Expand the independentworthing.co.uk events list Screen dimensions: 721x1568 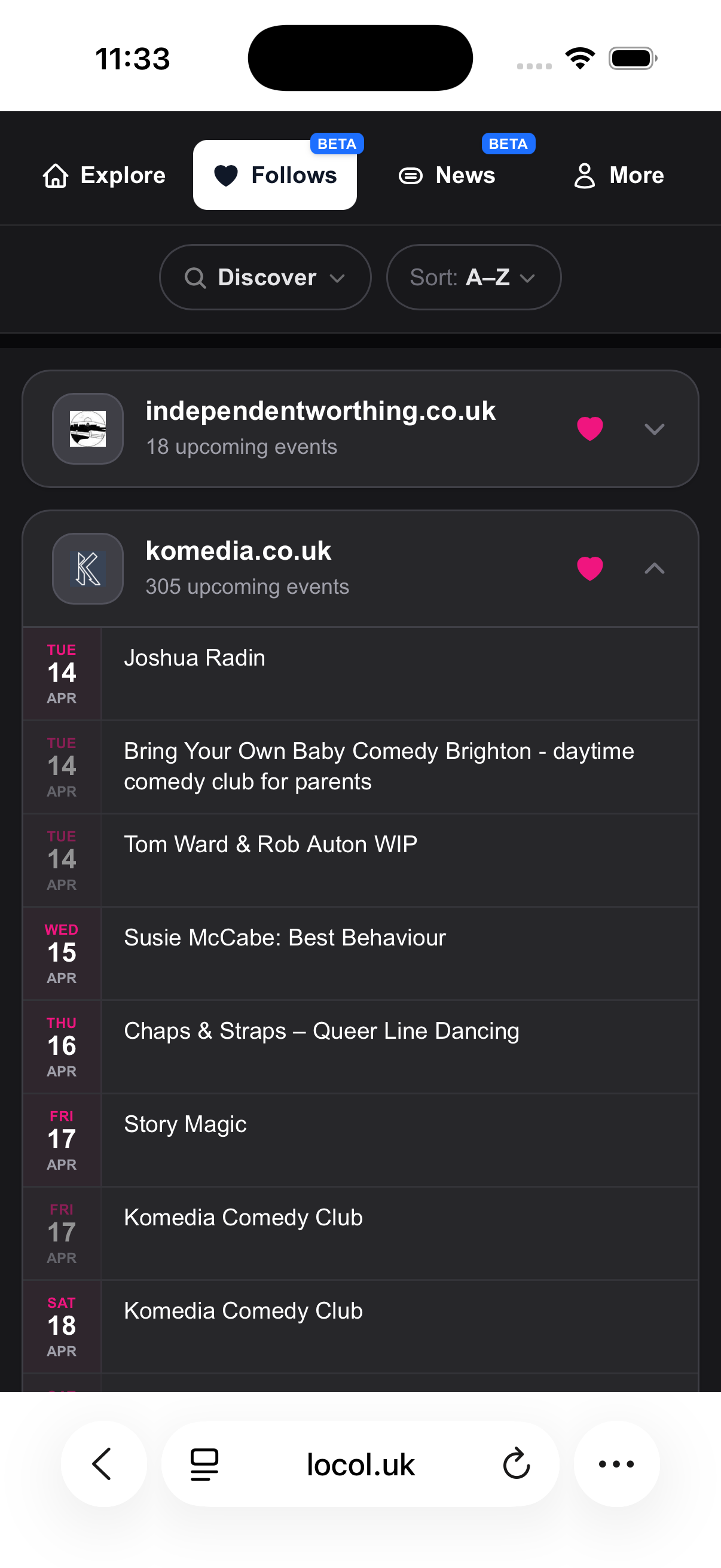coord(654,429)
